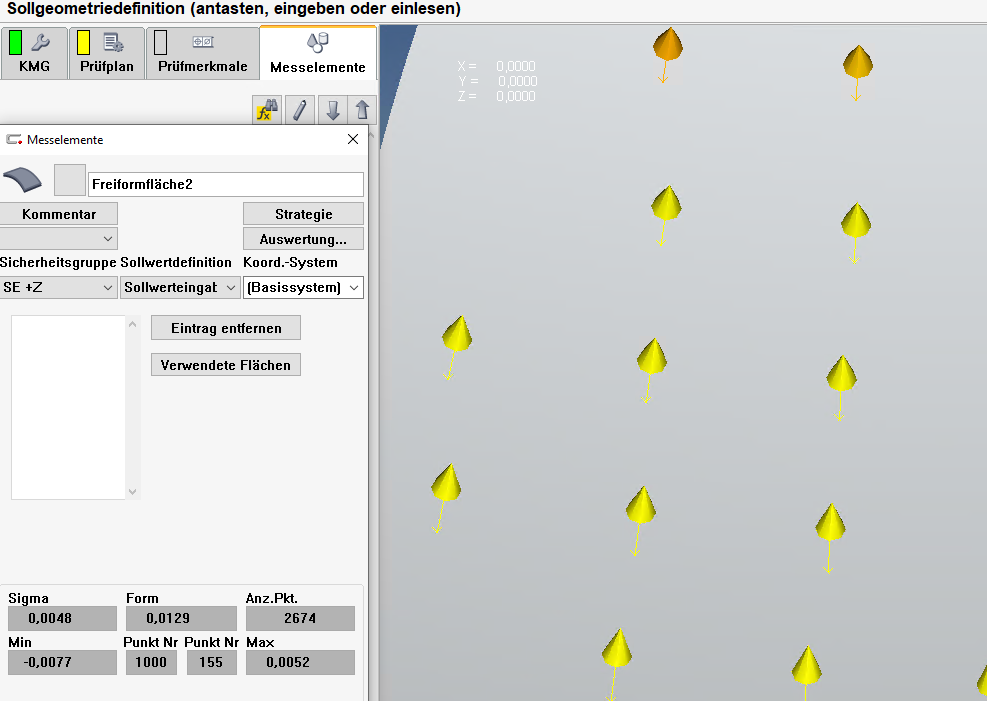
Task: Expand the dropdown below Kommentar
Action: (59, 239)
